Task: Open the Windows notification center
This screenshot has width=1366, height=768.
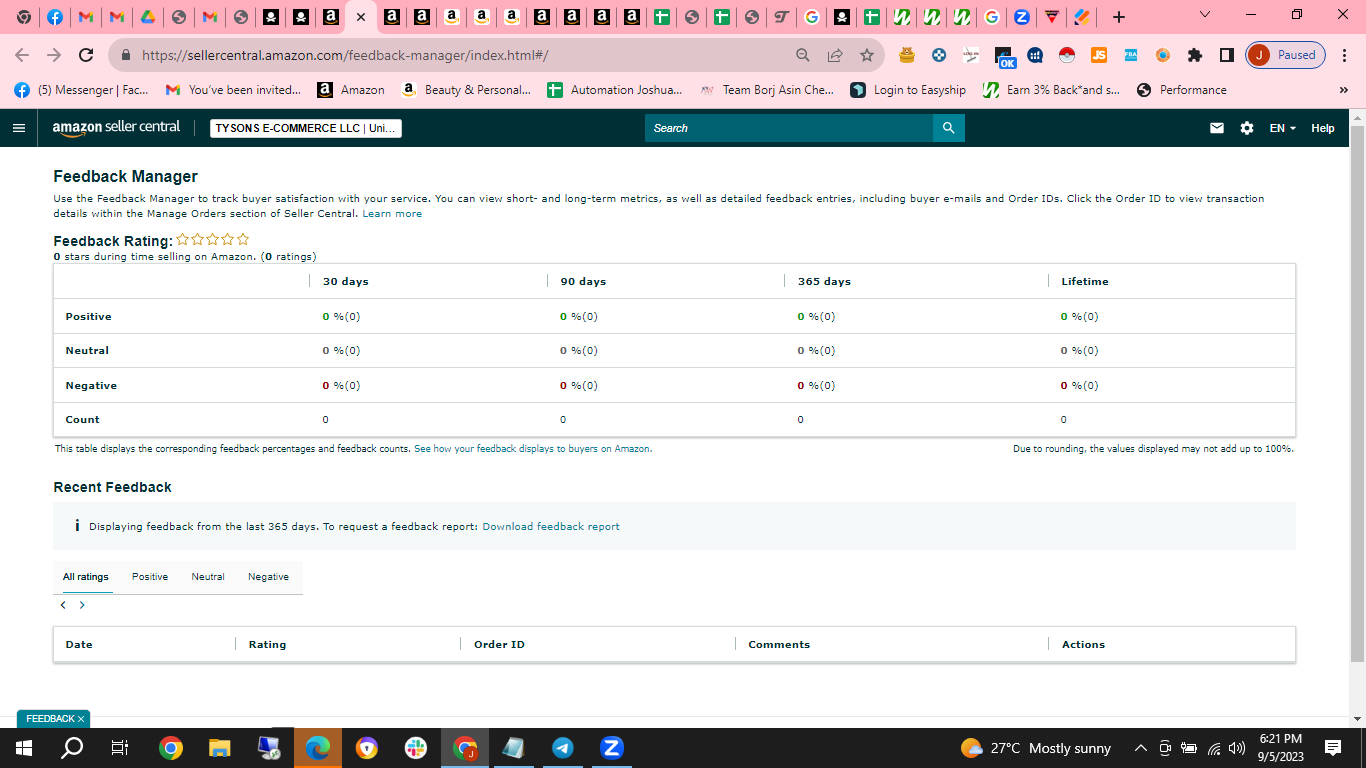Action: [x=1333, y=748]
